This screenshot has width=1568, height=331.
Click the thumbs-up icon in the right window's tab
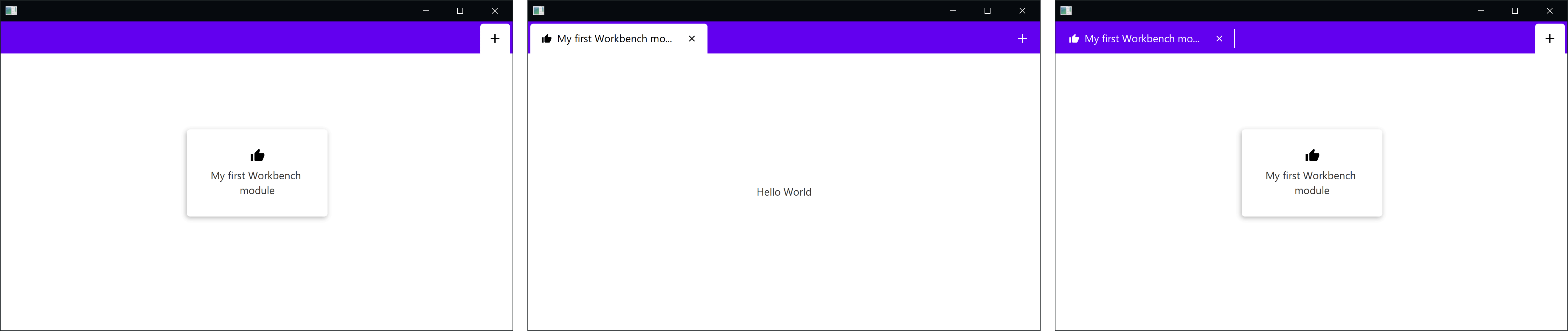1074,39
